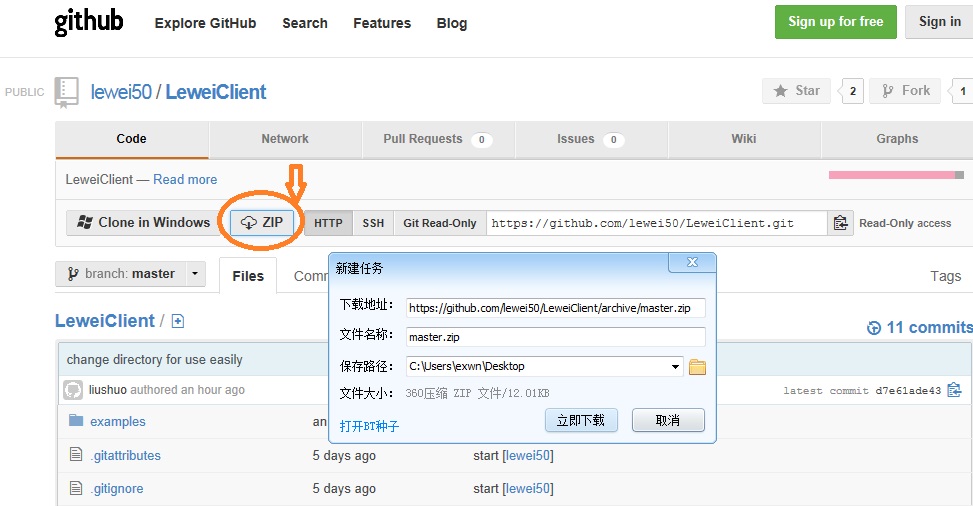
Task: Open the Issues tab
Action: coord(591,139)
